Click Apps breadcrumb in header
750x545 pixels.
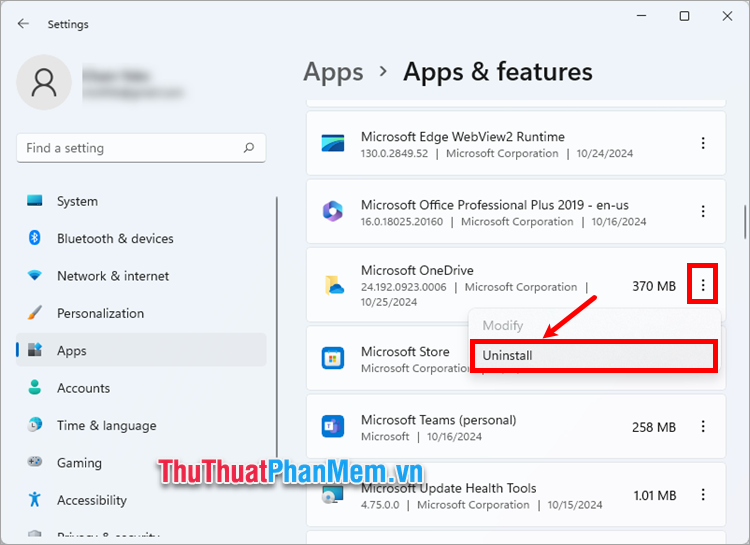[333, 72]
